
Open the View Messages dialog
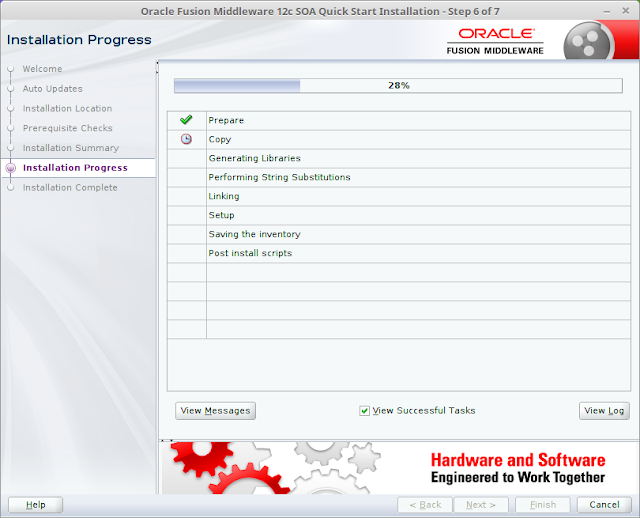(x=216, y=411)
